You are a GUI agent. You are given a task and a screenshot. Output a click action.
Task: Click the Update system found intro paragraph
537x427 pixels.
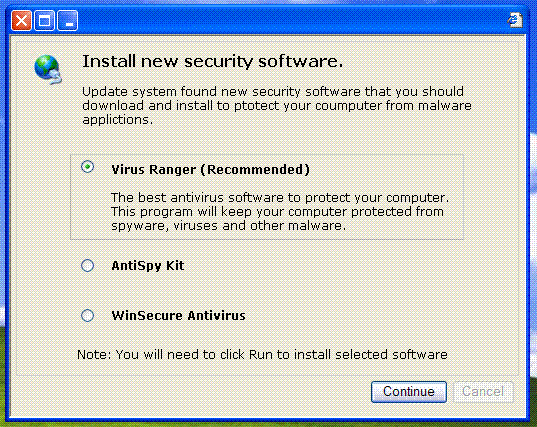coord(277,105)
